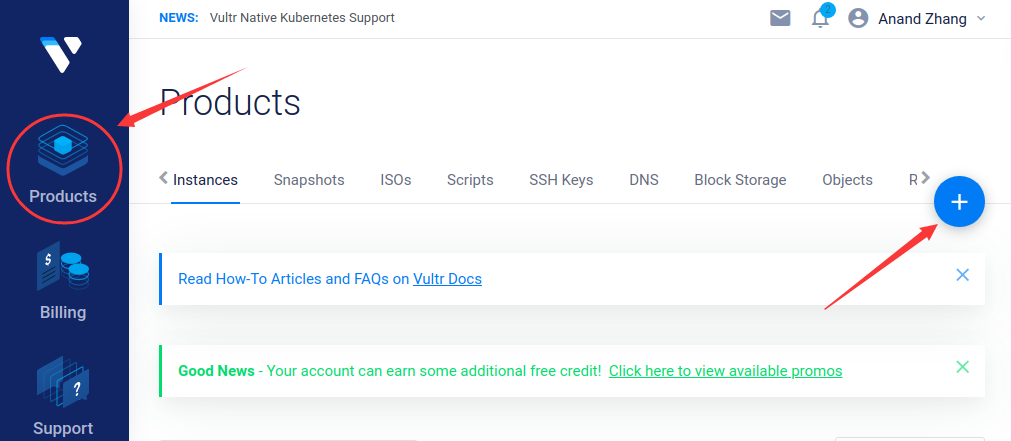Dismiss the Vultr Docs banner

pos(962,275)
